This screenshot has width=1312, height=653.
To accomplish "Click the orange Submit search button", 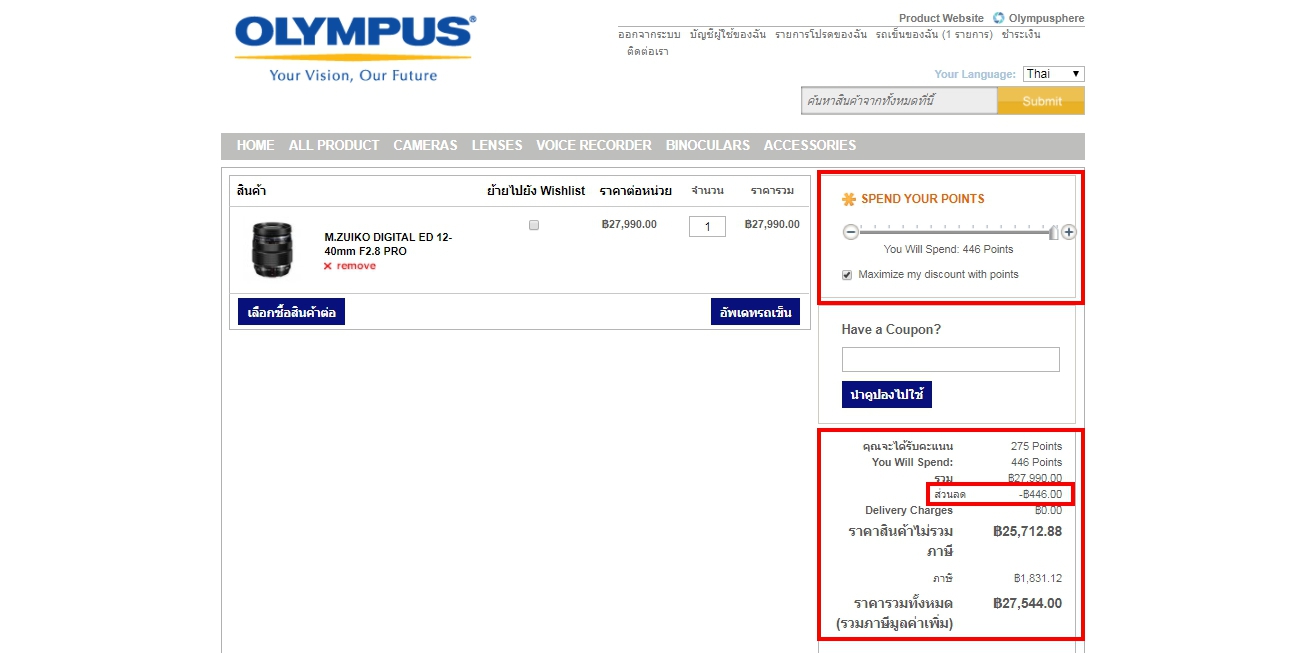I will [1041, 101].
